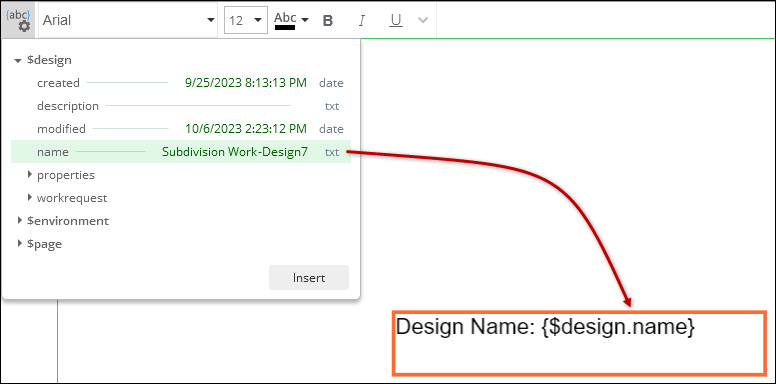This screenshot has height=384, width=776.
Task: Click the Design Name text box
Action: point(580,343)
